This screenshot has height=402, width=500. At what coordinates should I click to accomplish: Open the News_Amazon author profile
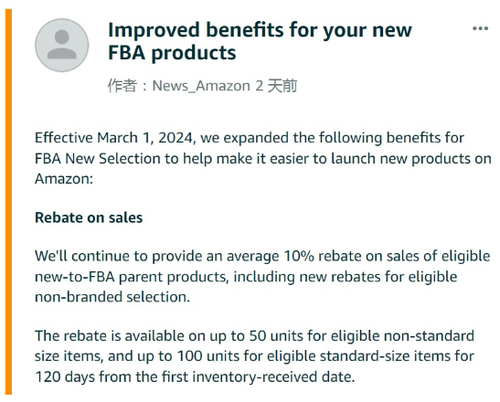pos(201,86)
